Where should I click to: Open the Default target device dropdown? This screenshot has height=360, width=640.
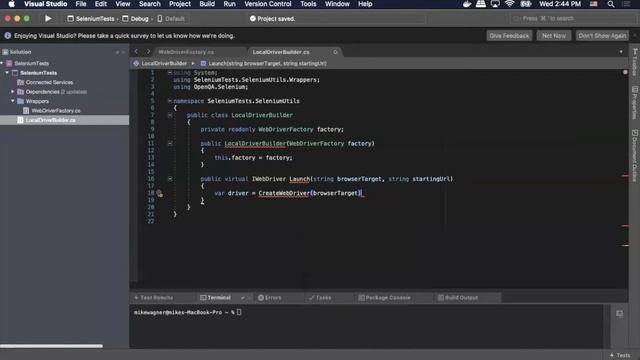click(x=171, y=19)
